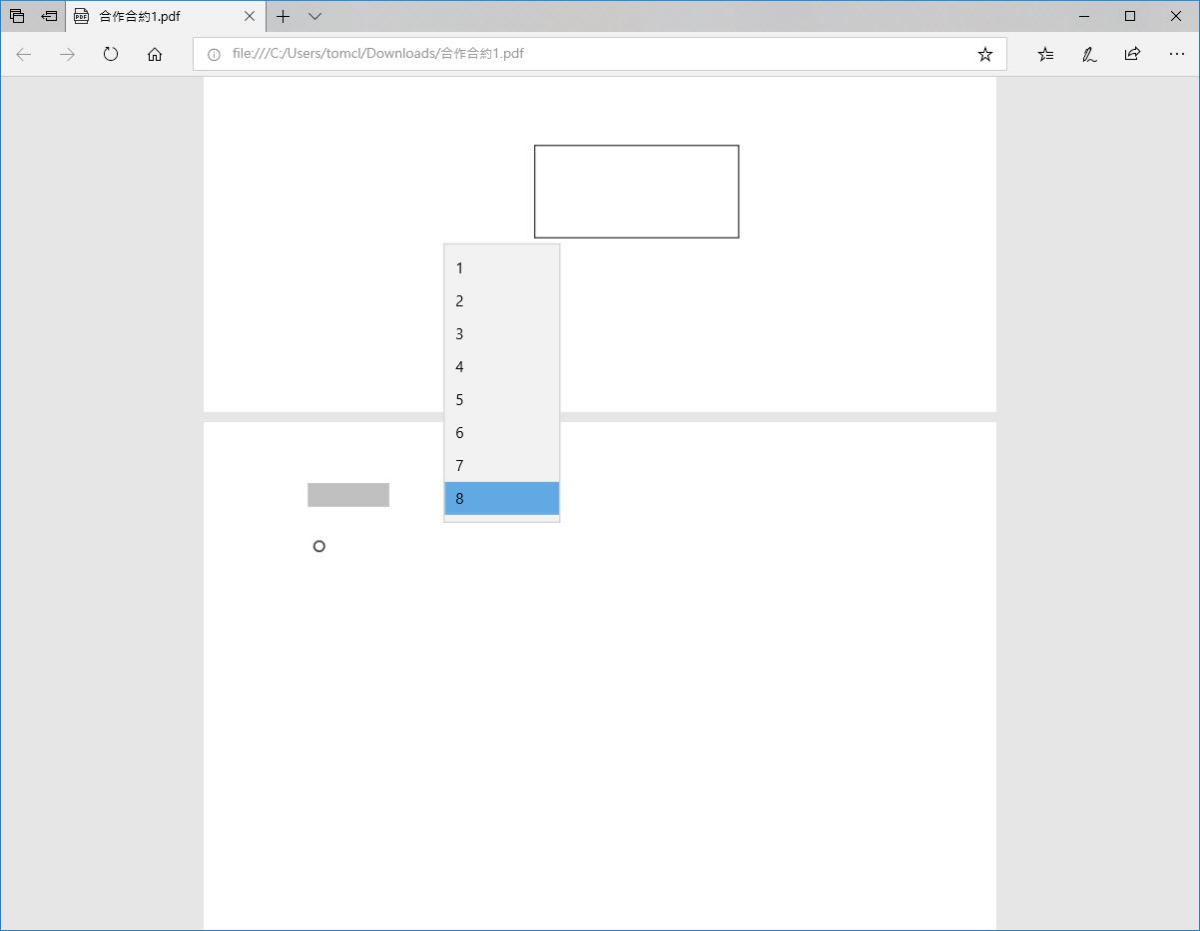Select the radio button on page two

[319, 546]
